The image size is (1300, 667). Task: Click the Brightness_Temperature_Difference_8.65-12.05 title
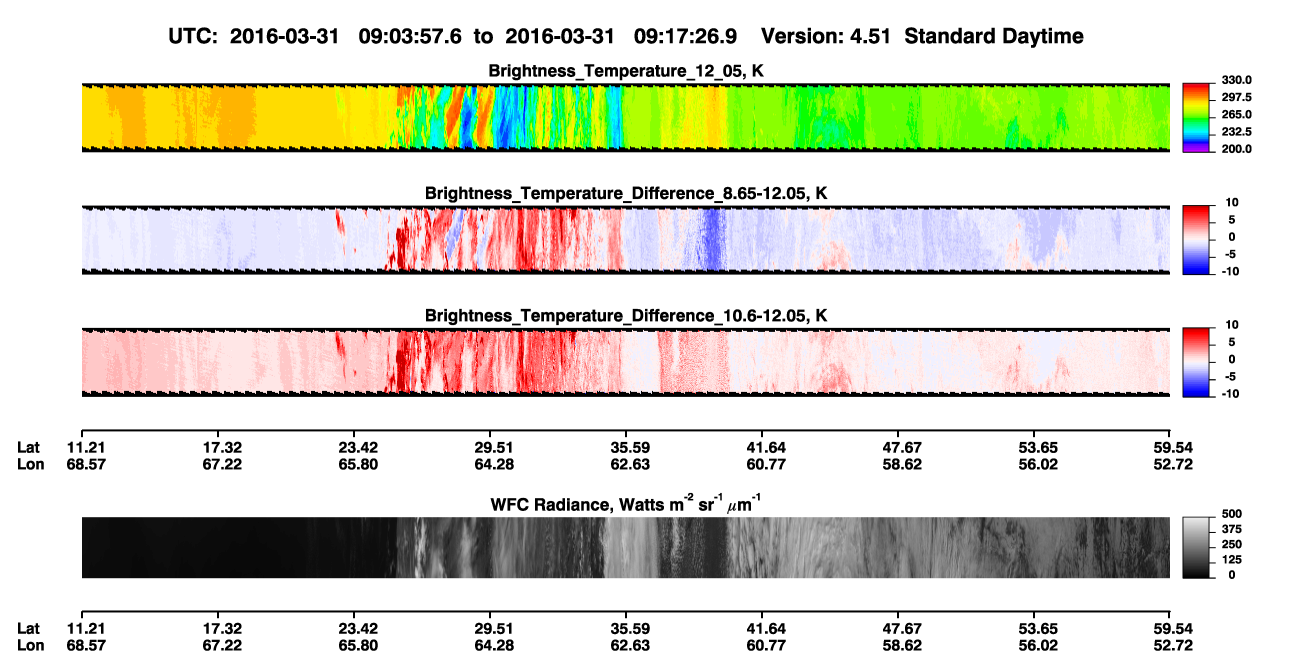point(626,193)
